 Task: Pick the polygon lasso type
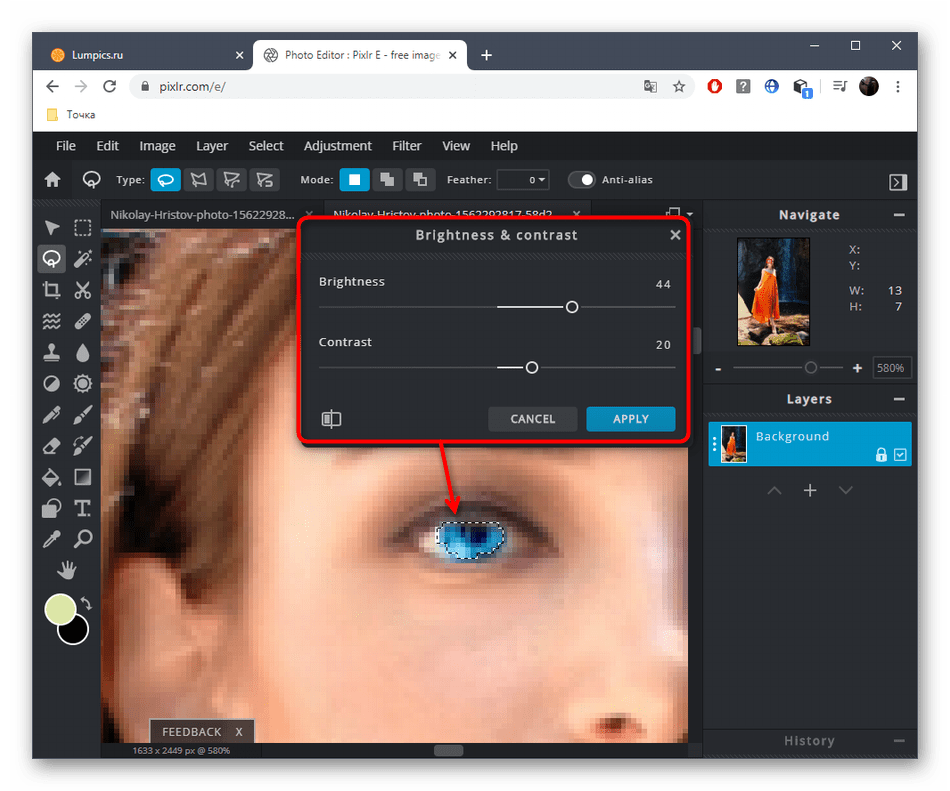pos(199,180)
